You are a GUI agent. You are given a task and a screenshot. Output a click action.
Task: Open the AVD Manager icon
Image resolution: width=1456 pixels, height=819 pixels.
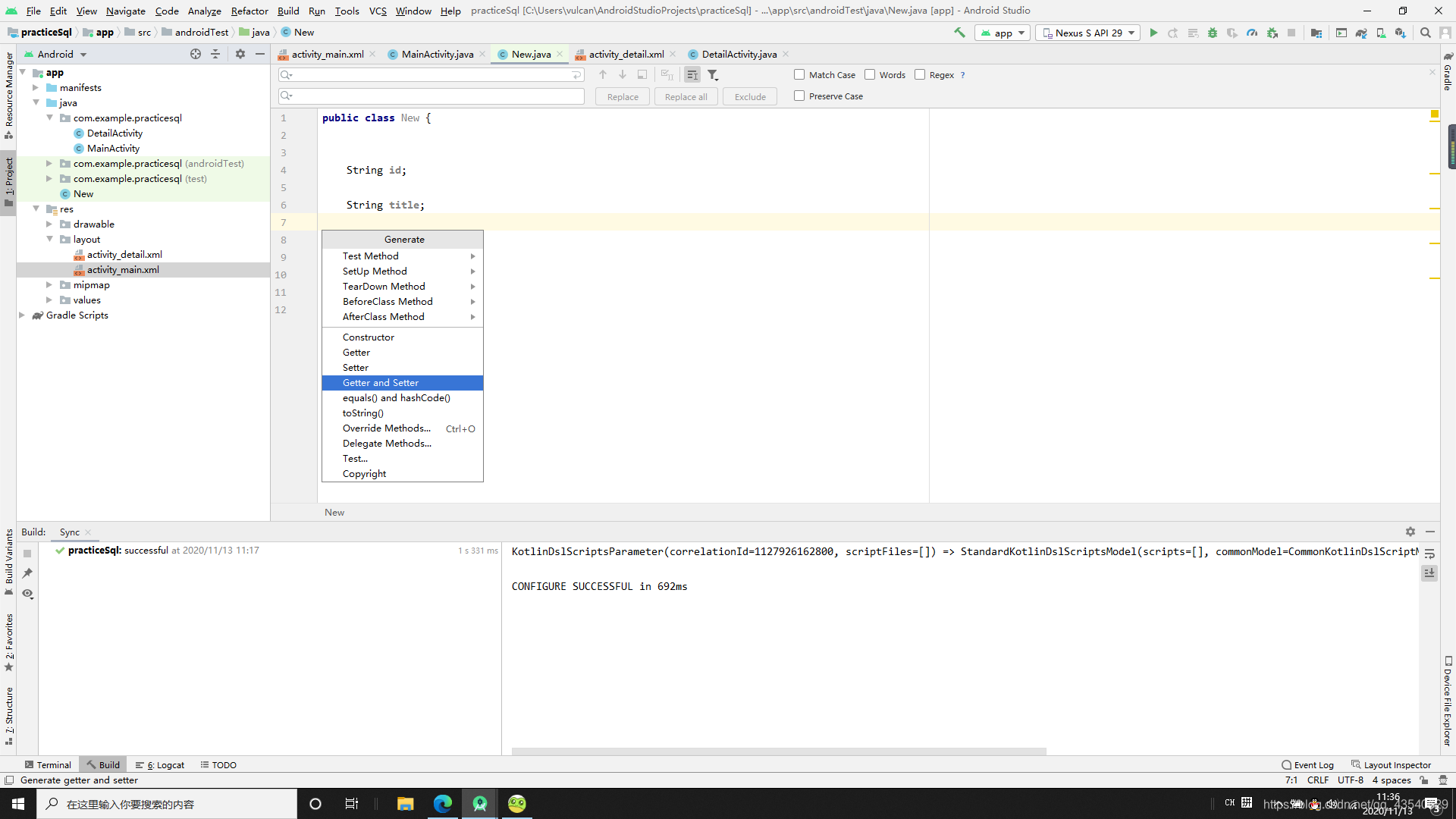1381,33
